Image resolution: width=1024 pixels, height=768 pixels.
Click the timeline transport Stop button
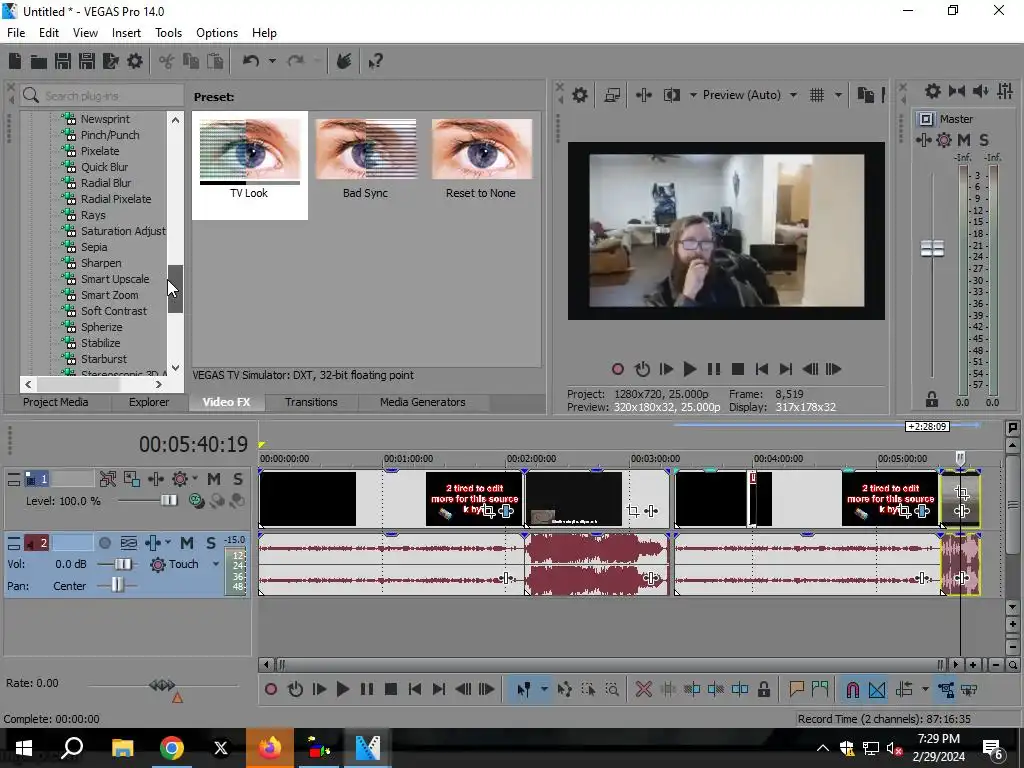(x=391, y=689)
